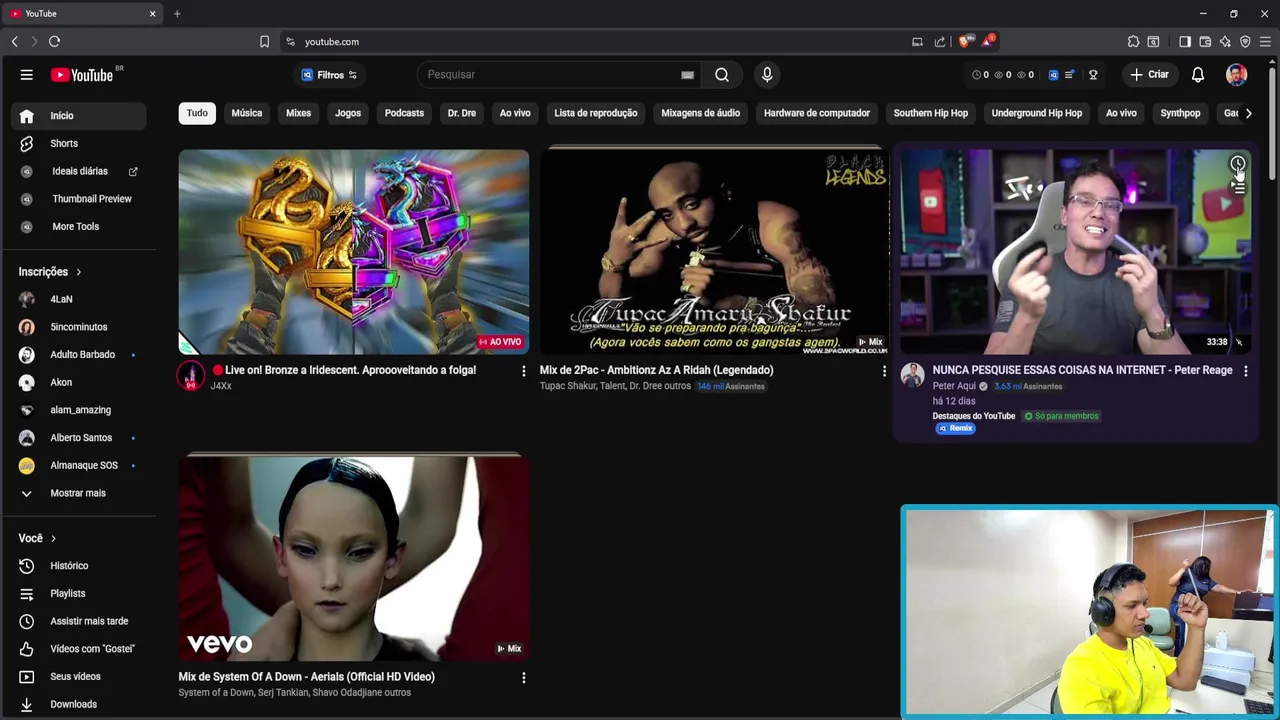Open the notifications bell

pyautogui.click(x=1198, y=75)
